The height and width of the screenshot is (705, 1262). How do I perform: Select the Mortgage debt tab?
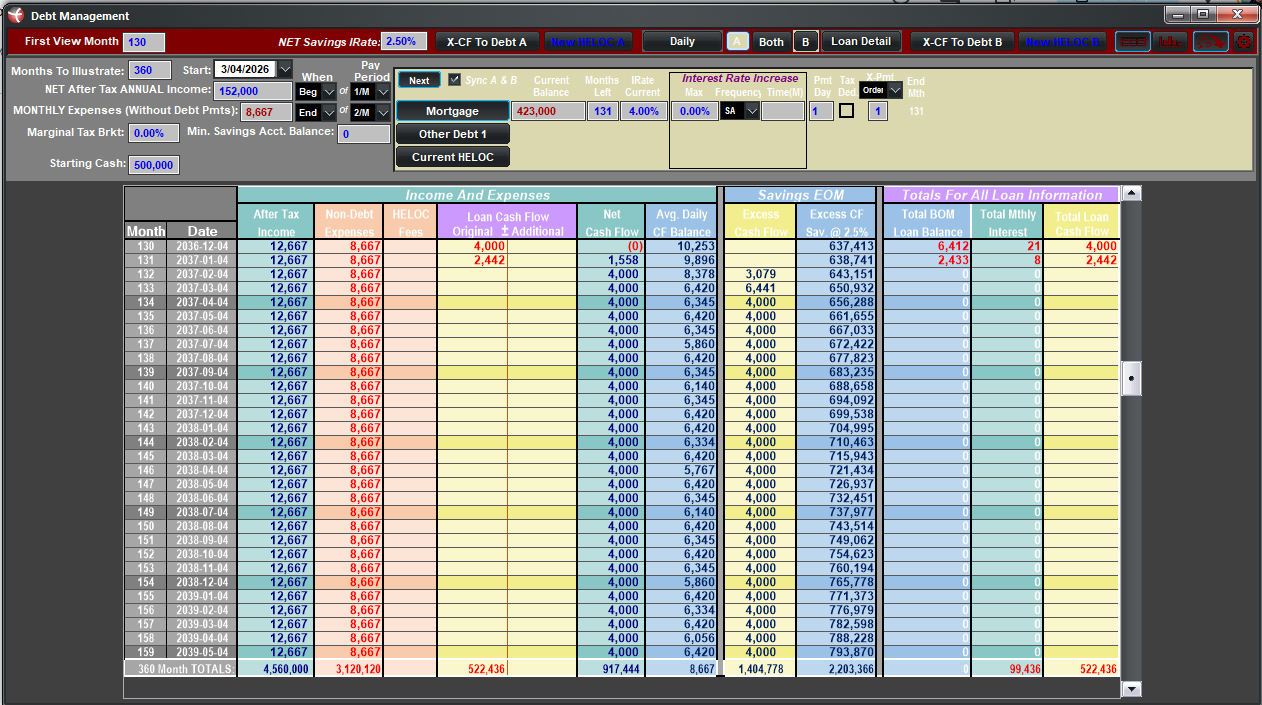point(453,111)
